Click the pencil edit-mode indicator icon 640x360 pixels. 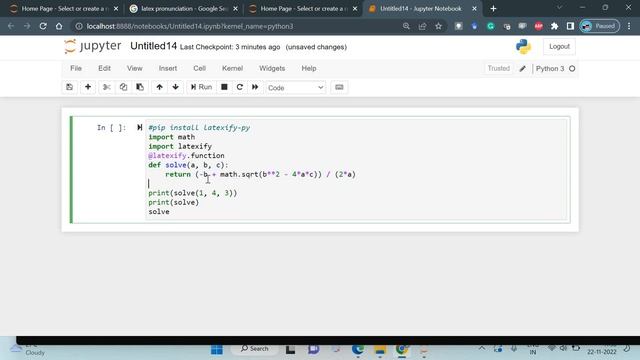coord(522,69)
